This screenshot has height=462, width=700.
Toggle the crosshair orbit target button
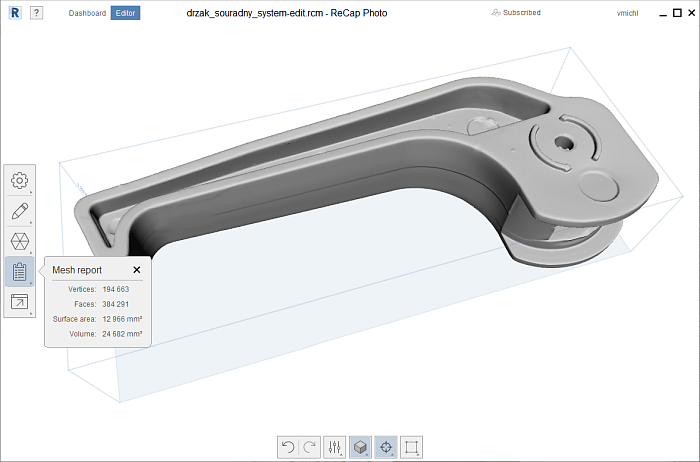click(386, 447)
